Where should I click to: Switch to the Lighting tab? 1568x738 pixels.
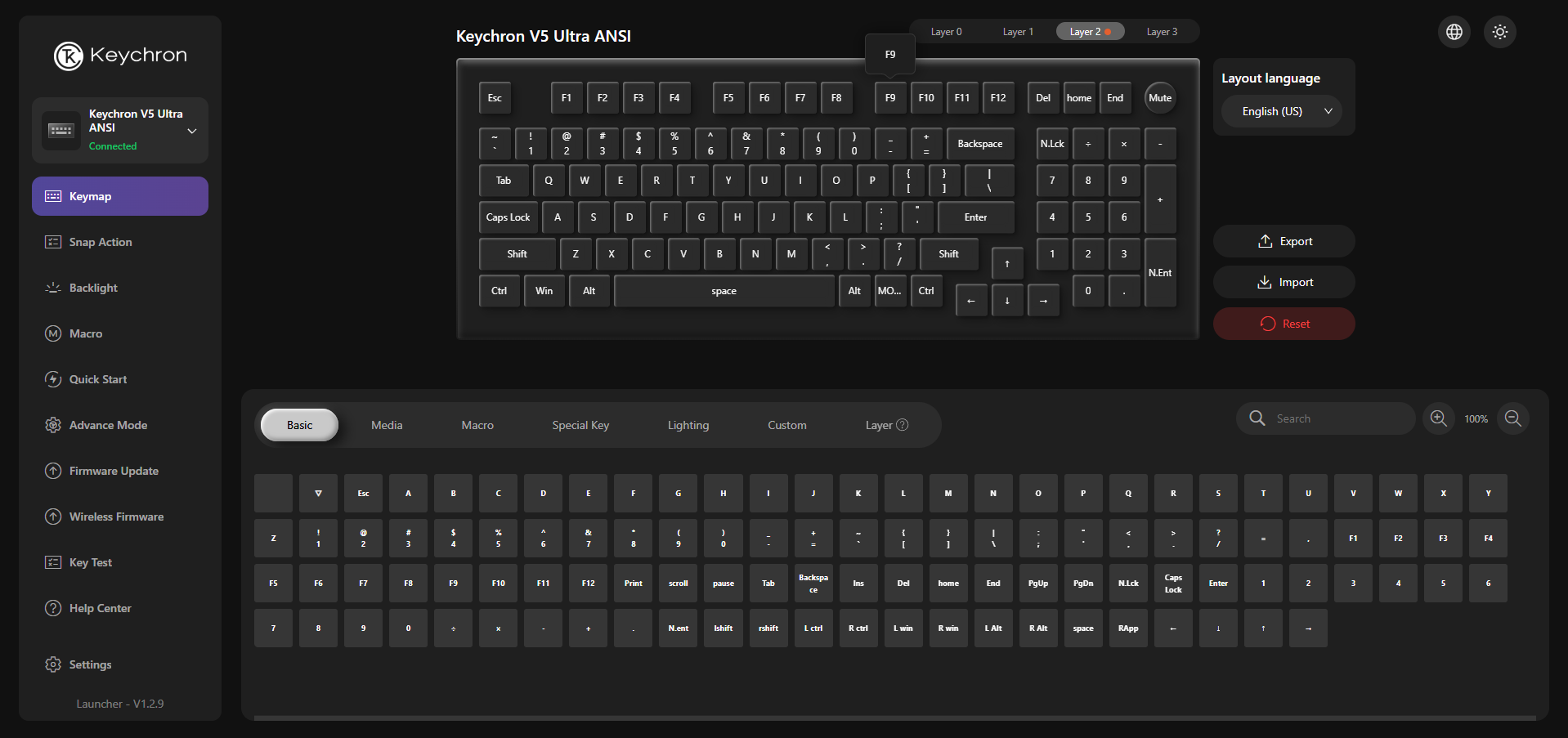pyautogui.click(x=688, y=425)
